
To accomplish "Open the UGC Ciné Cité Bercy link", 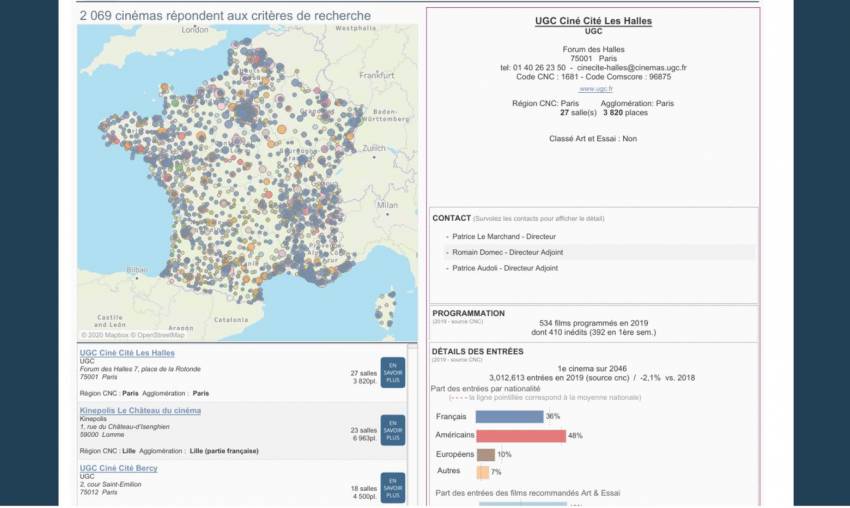I will [118, 468].
